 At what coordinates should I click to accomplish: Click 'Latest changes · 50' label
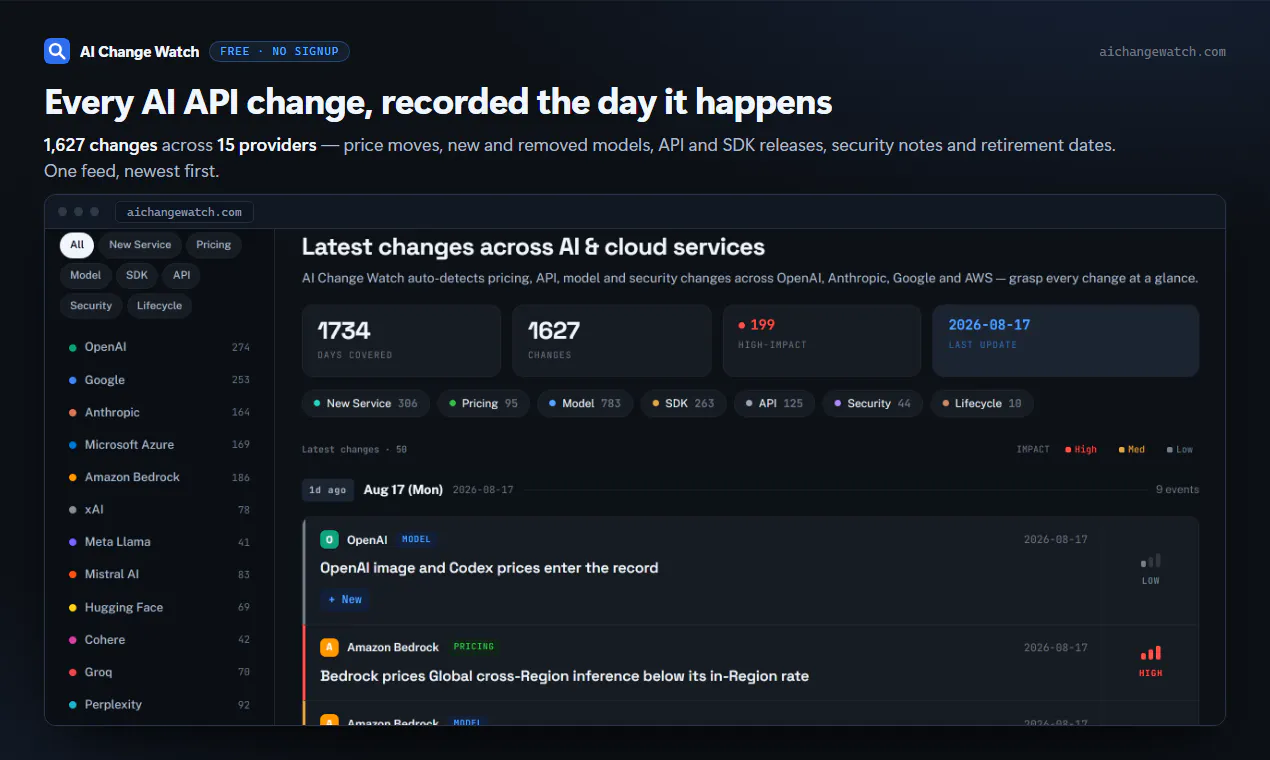(354, 450)
